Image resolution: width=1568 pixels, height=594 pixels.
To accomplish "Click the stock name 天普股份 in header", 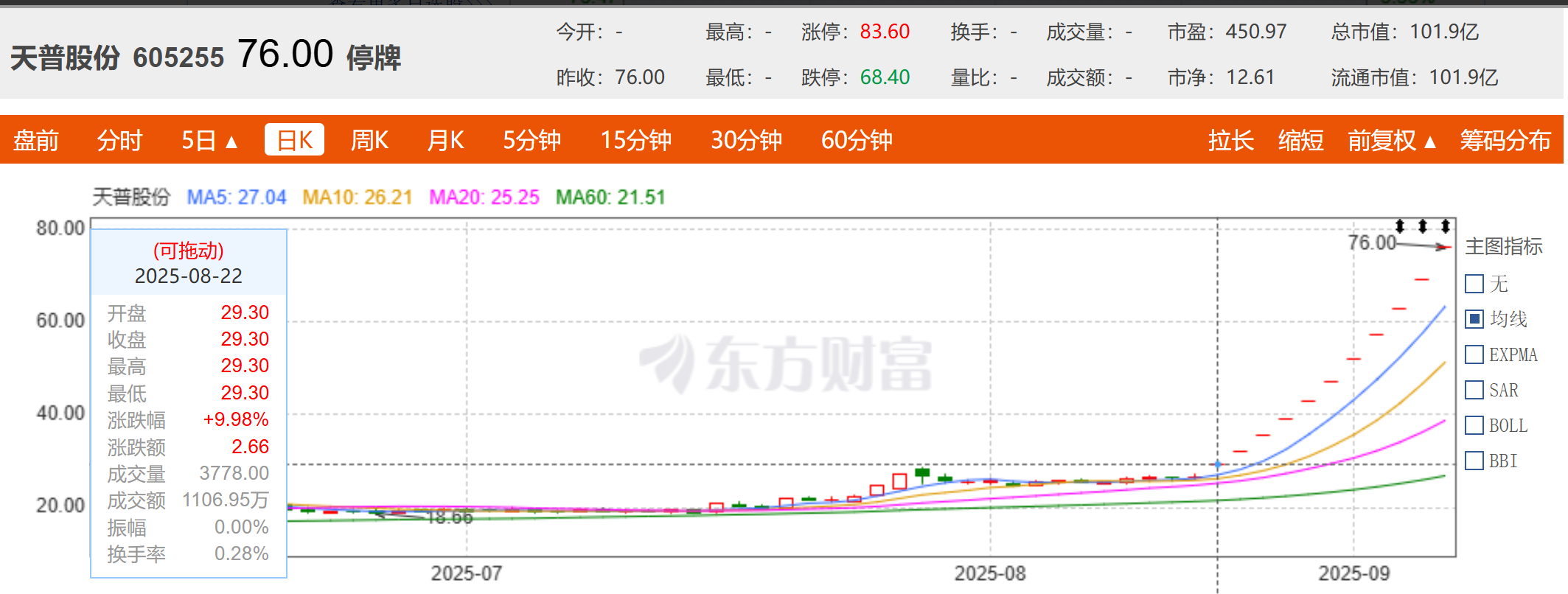I will (x=65, y=57).
